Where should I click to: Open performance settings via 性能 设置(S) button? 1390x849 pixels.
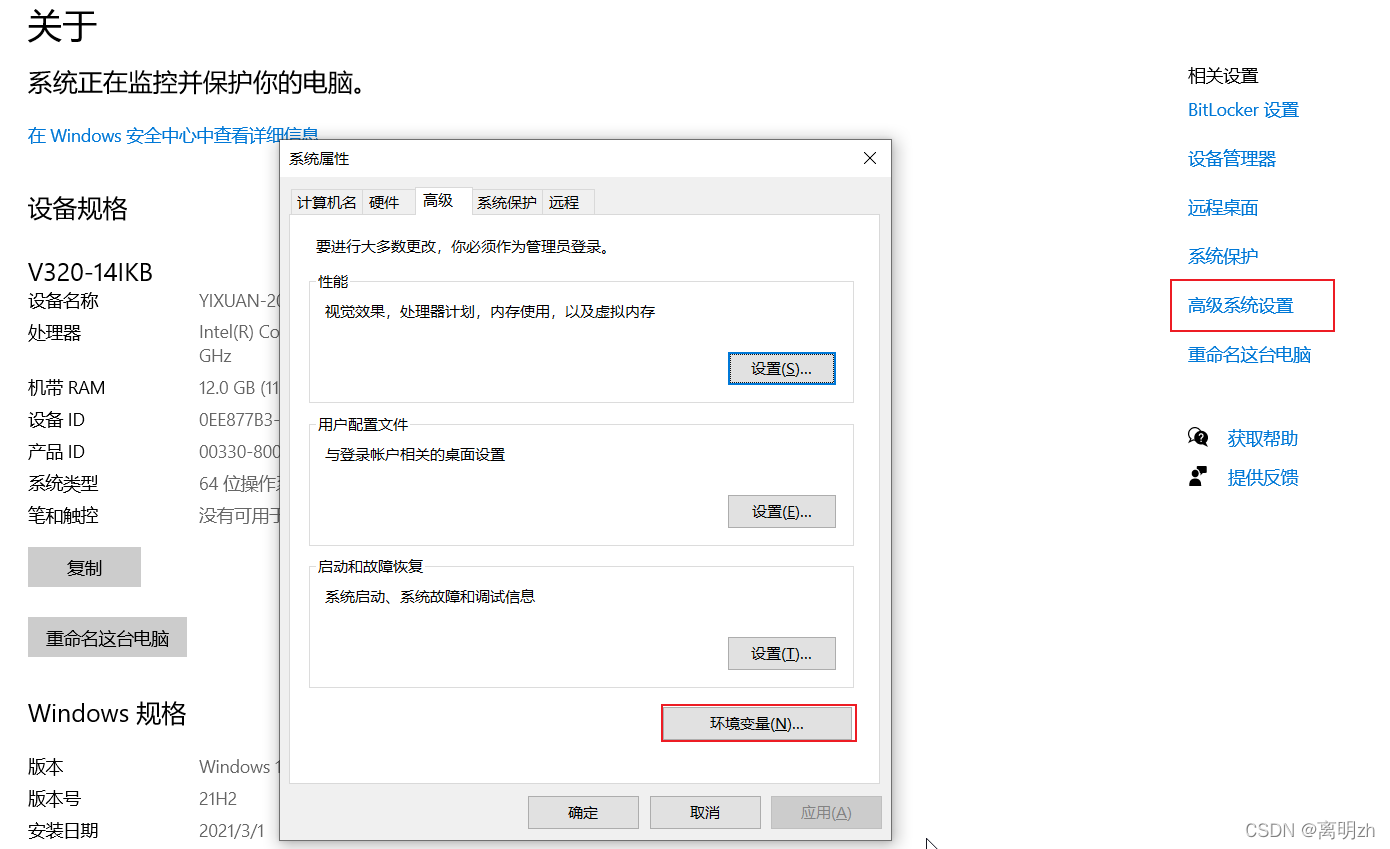coord(782,368)
